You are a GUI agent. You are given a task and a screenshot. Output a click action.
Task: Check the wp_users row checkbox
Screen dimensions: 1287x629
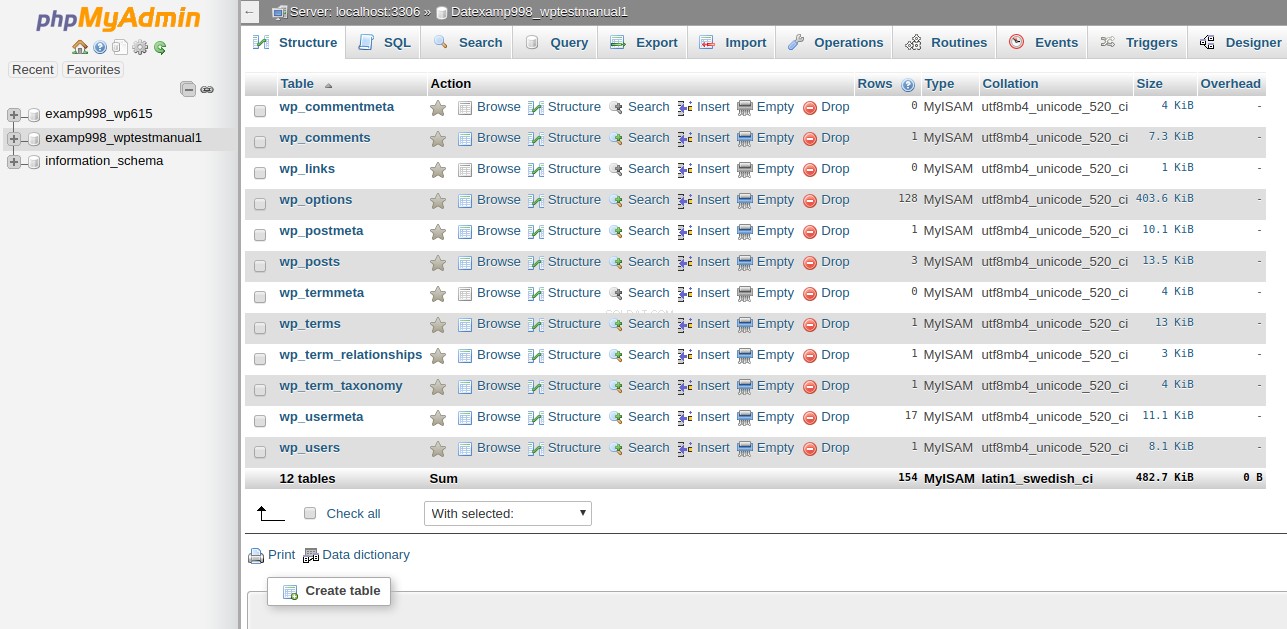click(260, 452)
